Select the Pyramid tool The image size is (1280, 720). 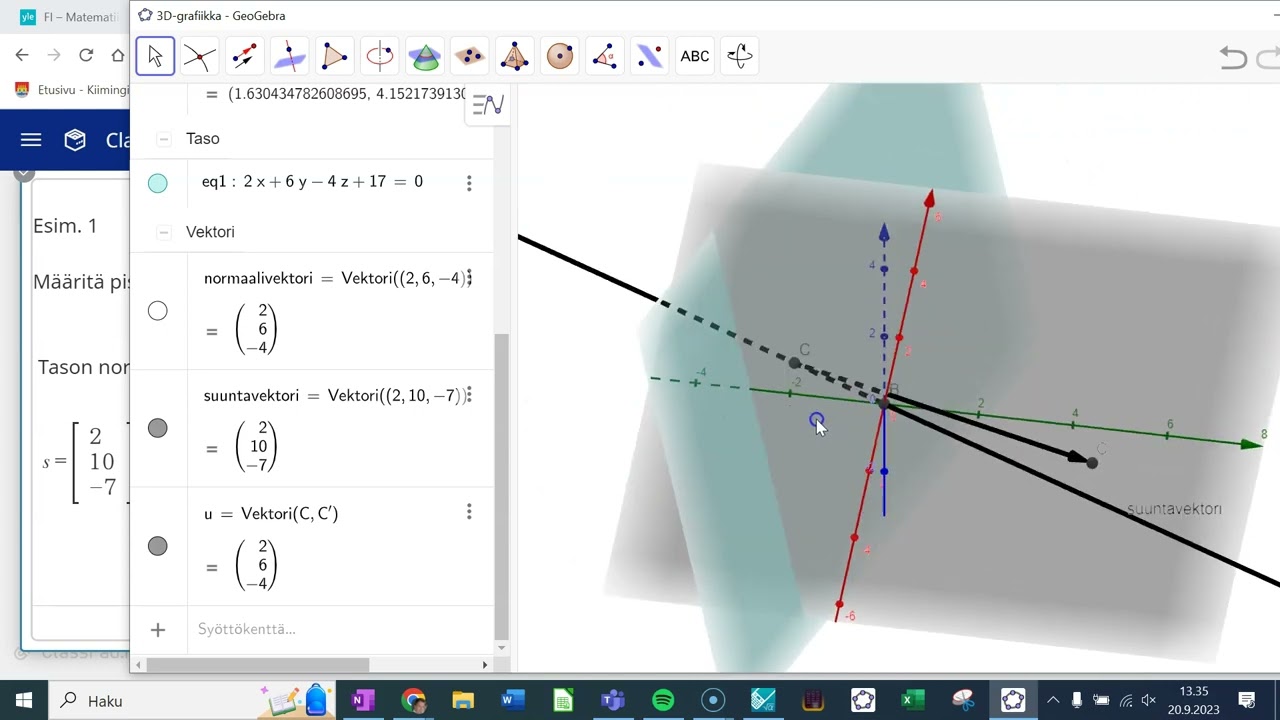pyautogui.click(x=515, y=56)
